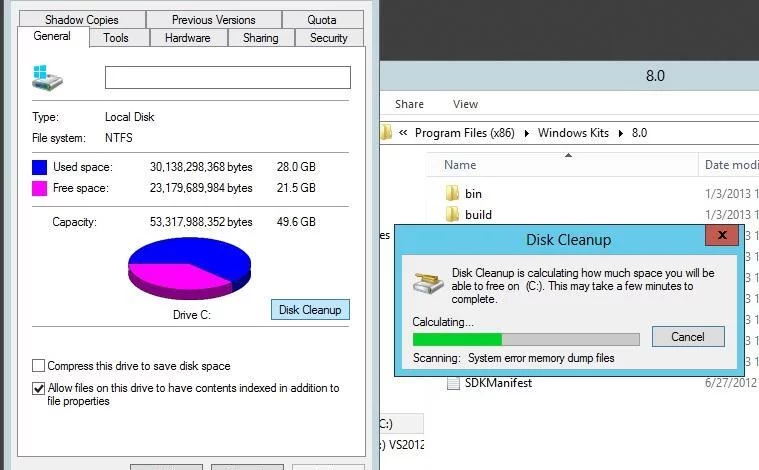Viewport: 759px width, 470px height.
Task: Click the 21.5 GB free space value
Action: coord(296,188)
